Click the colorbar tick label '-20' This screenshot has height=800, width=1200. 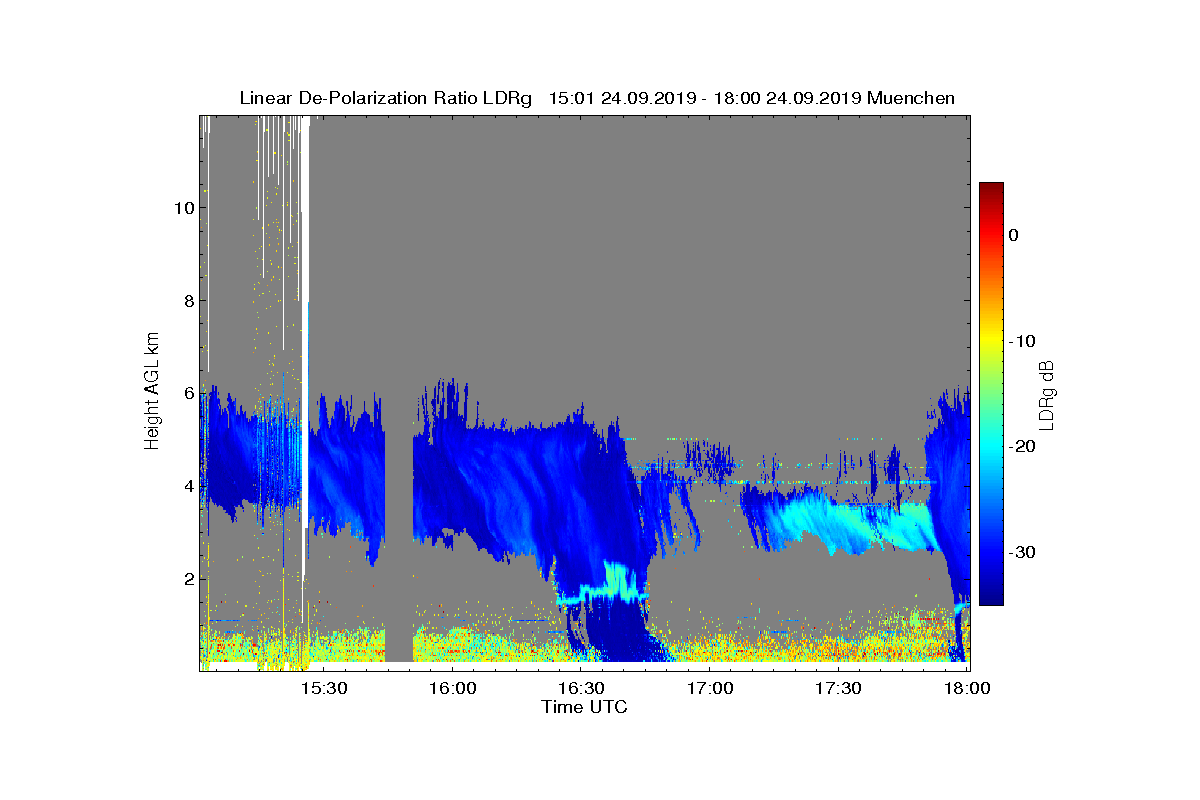click(1021, 447)
